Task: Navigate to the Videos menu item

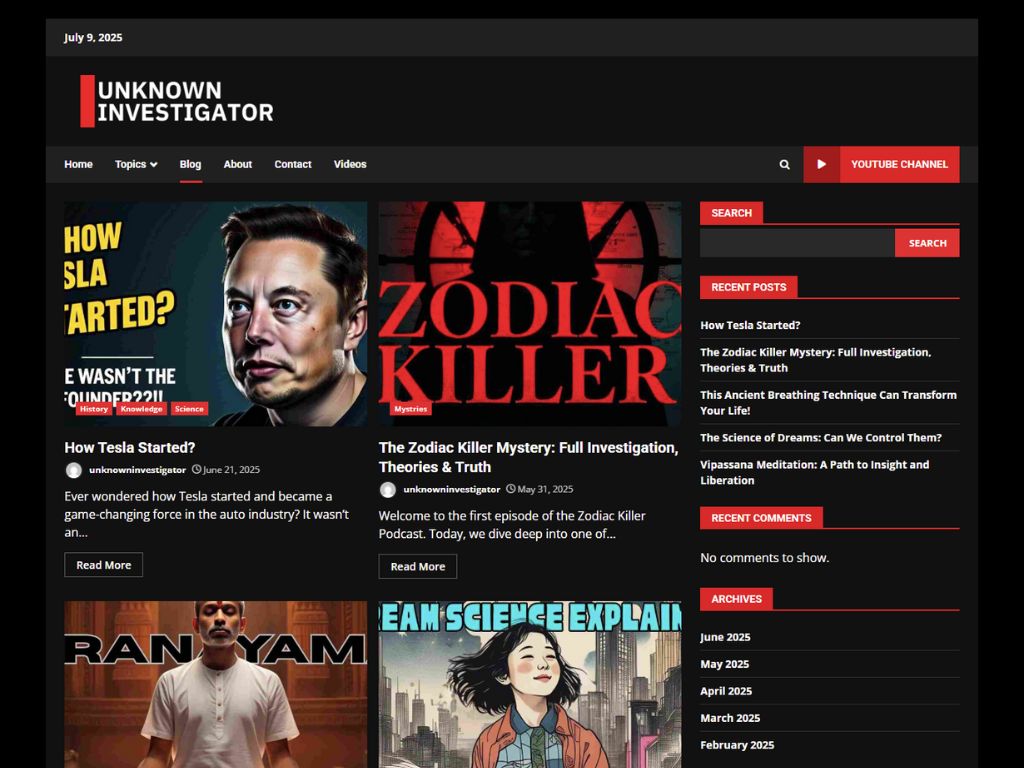Action: point(350,165)
